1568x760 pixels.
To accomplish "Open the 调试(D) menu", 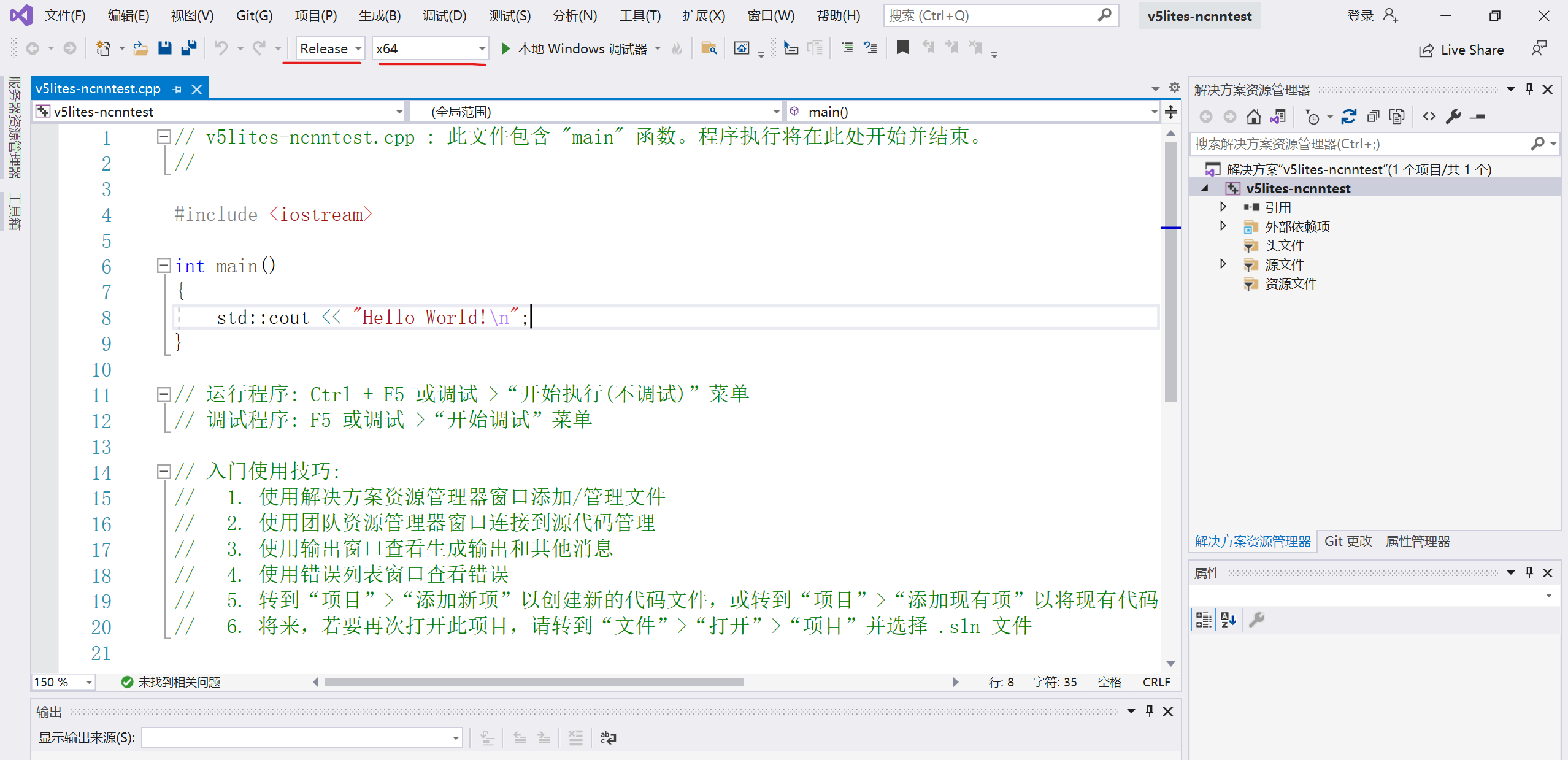I will (445, 16).
